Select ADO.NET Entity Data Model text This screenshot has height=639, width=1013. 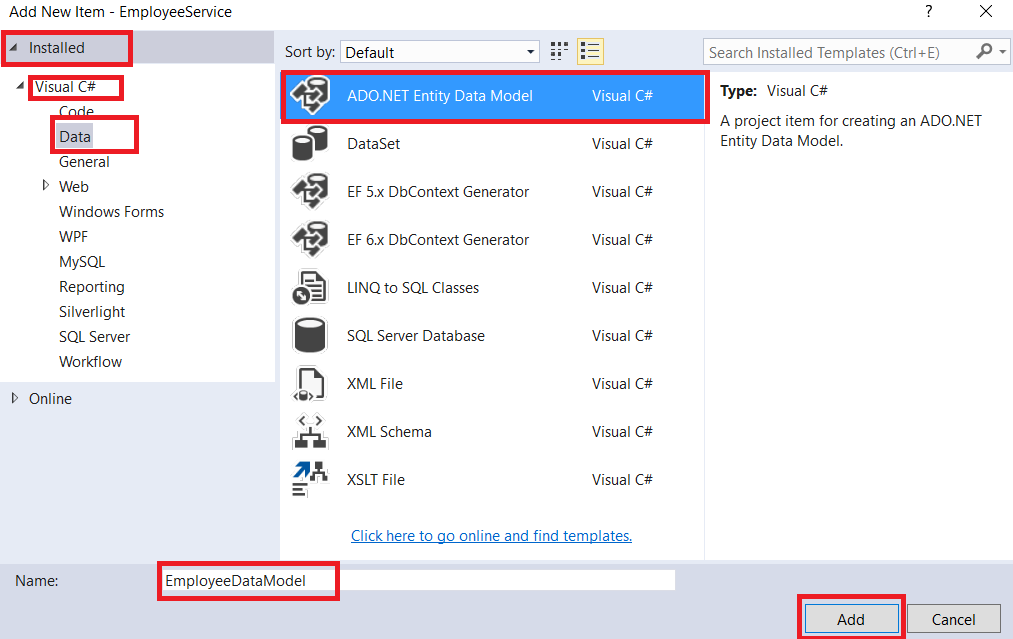(439, 96)
